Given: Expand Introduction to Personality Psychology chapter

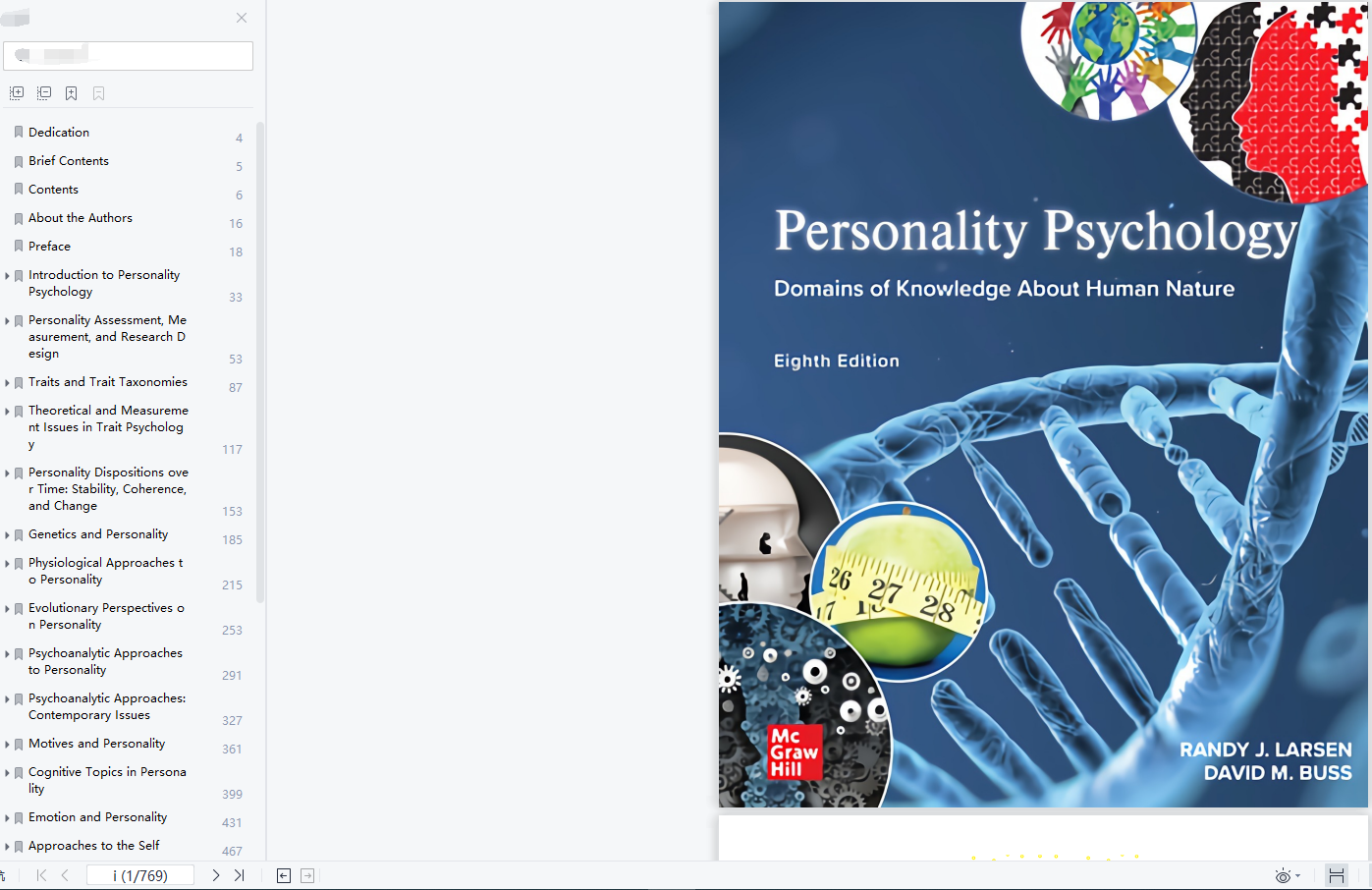Looking at the screenshot, I should 7,276.
